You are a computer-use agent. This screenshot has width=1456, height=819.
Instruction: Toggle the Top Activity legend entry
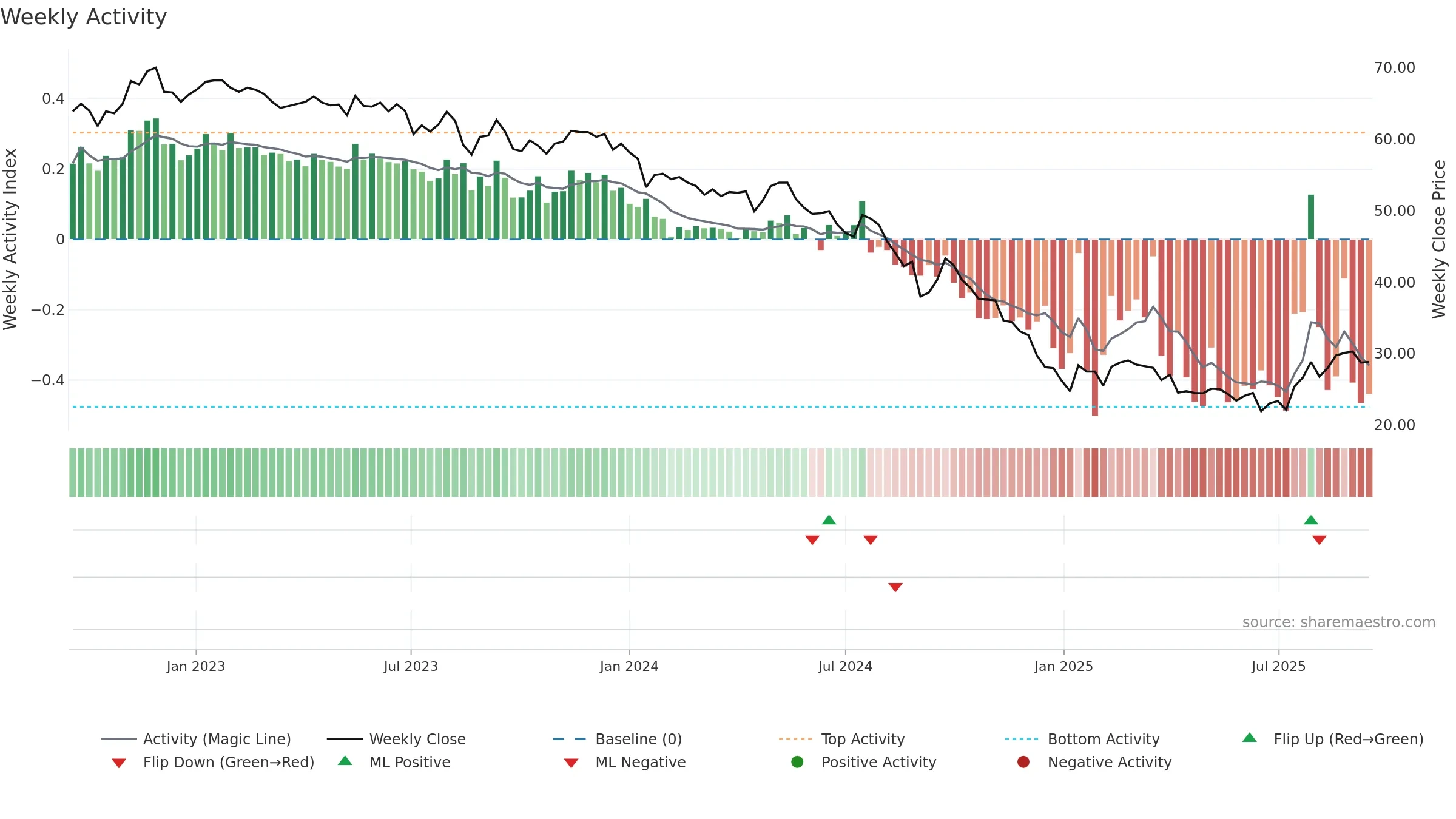tap(841, 739)
